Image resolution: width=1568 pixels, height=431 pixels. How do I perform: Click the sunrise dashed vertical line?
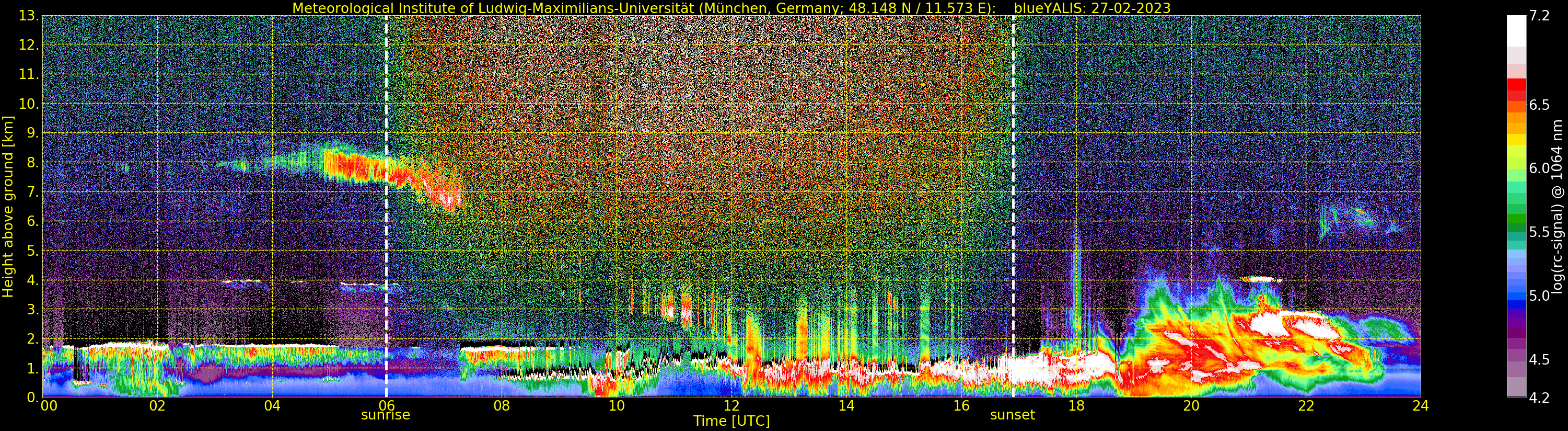pyautogui.click(x=387, y=206)
